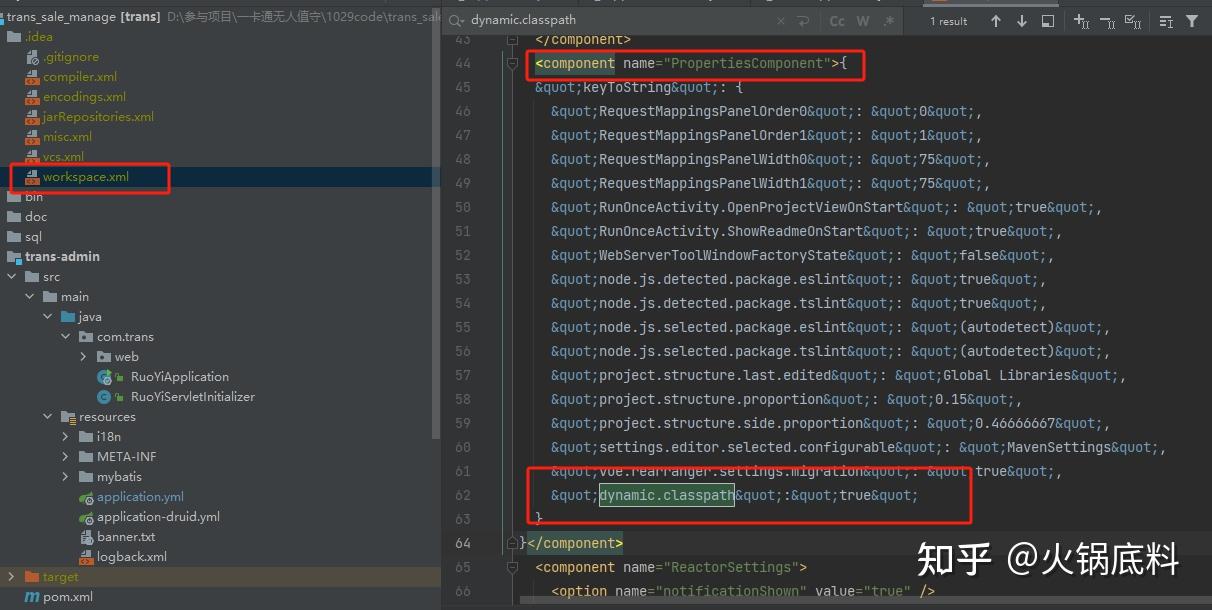Add next occurrence using plus selection icon
Image resolution: width=1212 pixels, height=610 pixels.
tap(1082, 21)
